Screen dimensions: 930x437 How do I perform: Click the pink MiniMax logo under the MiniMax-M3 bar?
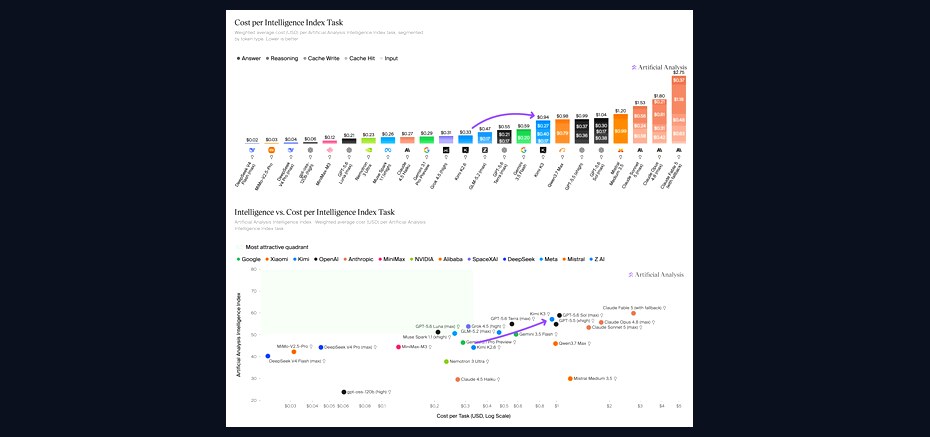coord(330,150)
